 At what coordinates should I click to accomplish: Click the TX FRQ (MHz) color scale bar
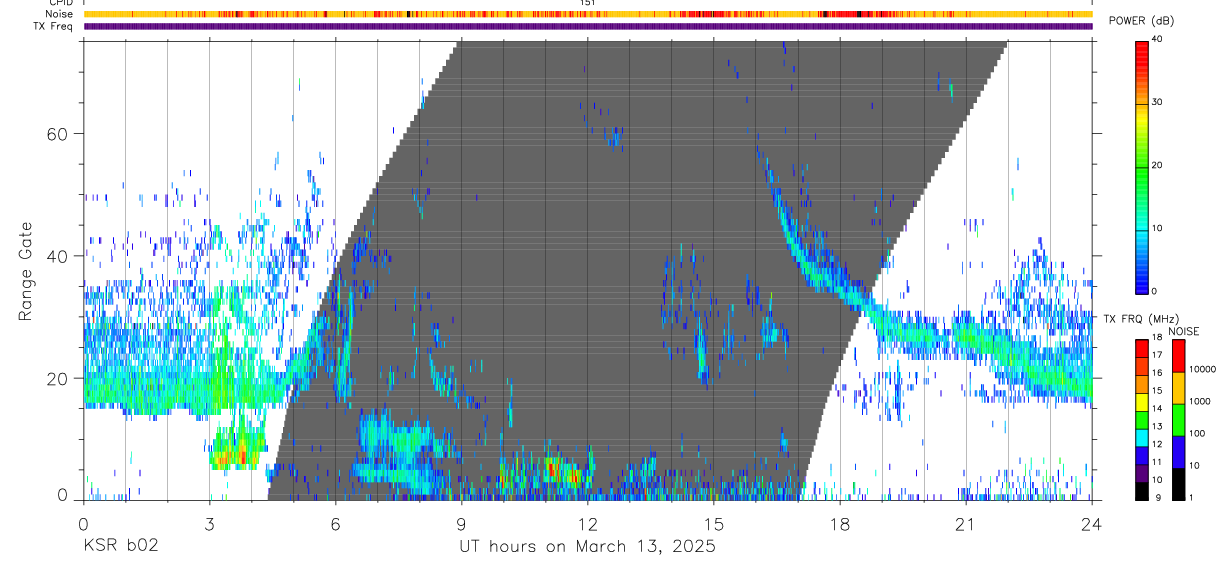(1141, 420)
